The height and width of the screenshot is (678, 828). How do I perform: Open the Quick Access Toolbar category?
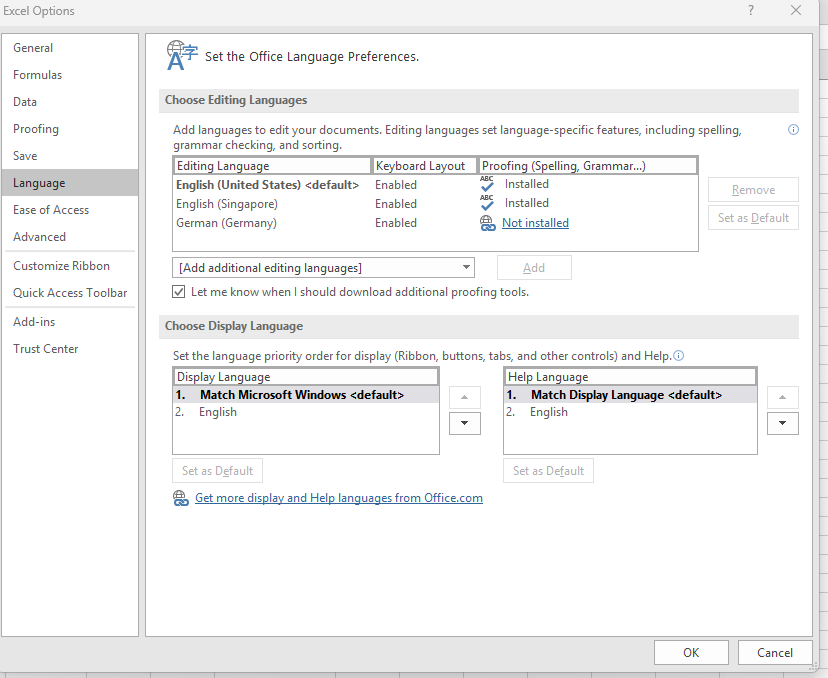click(x=70, y=293)
